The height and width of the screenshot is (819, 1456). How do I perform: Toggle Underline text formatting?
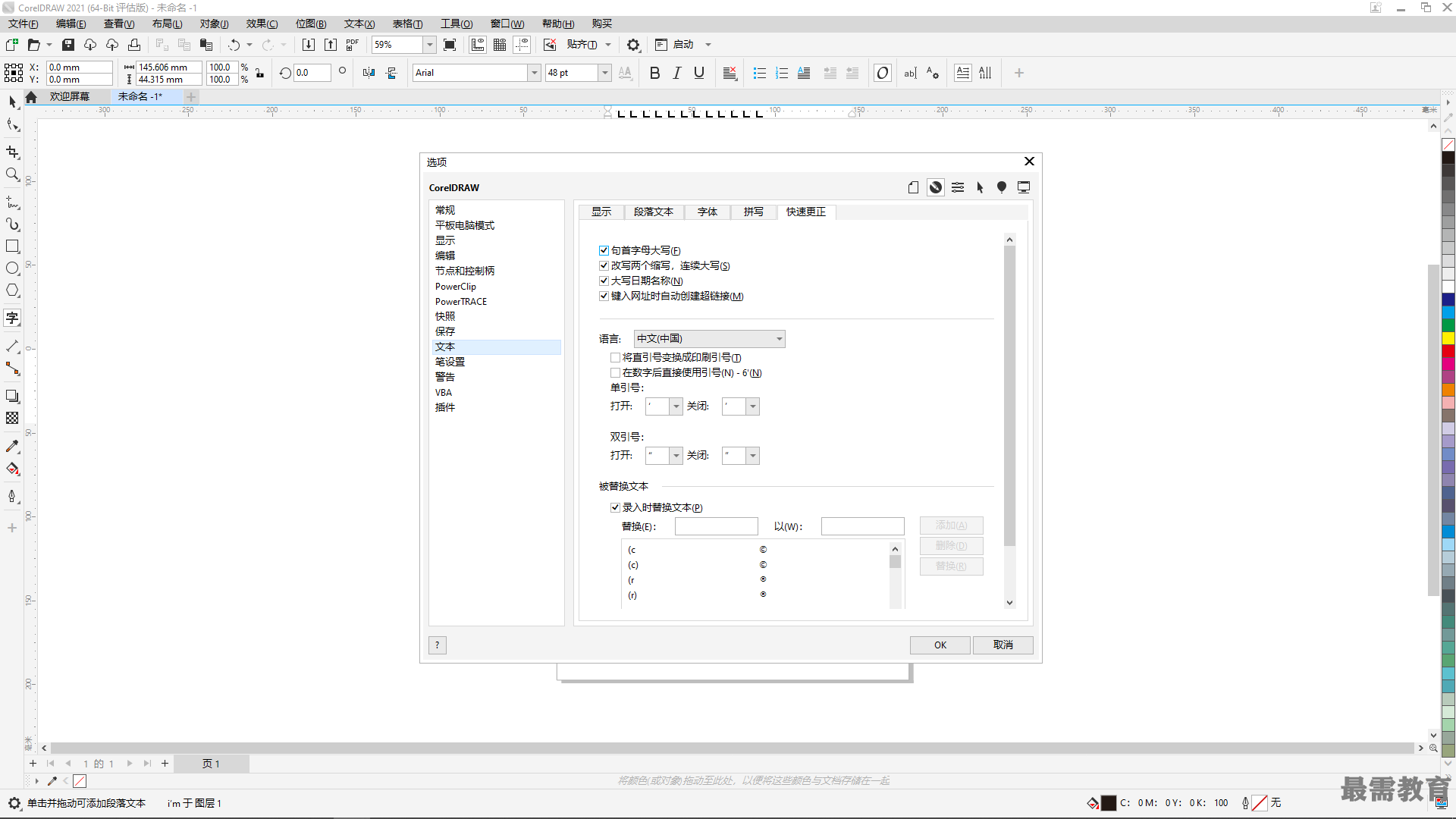[x=699, y=73]
